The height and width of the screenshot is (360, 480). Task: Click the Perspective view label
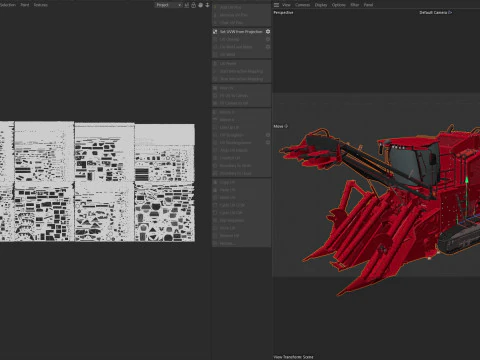283,13
